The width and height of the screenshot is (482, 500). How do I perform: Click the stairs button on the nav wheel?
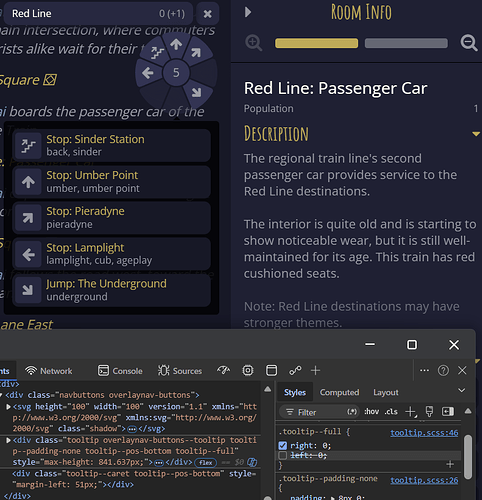(157, 52)
